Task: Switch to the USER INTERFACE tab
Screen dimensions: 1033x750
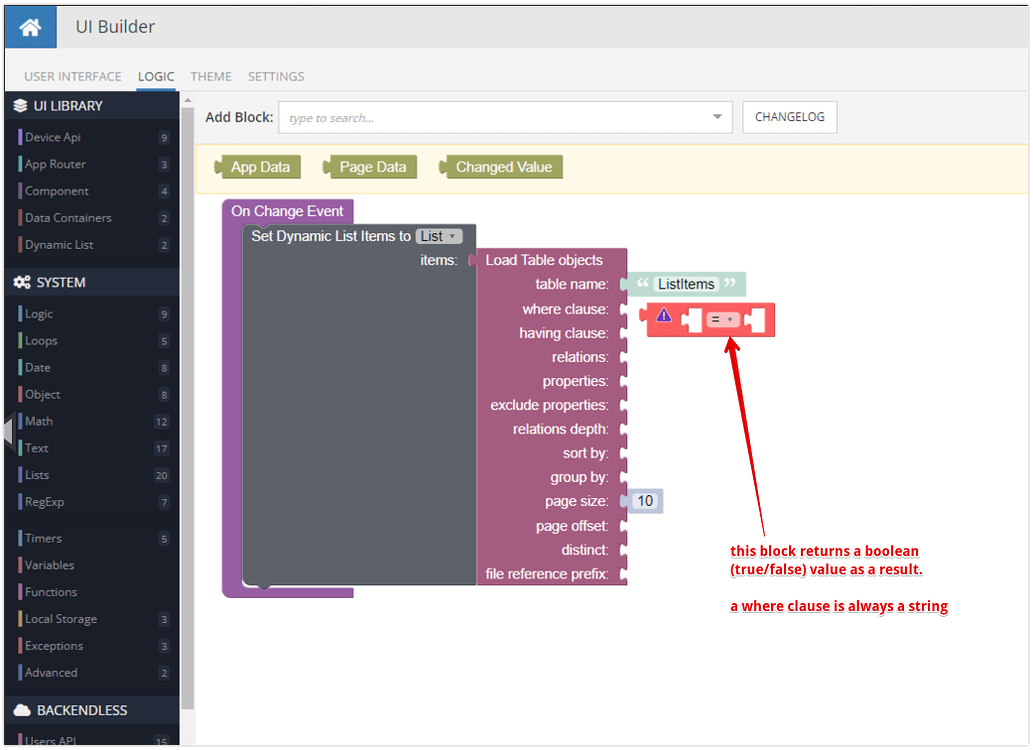Action: (72, 76)
